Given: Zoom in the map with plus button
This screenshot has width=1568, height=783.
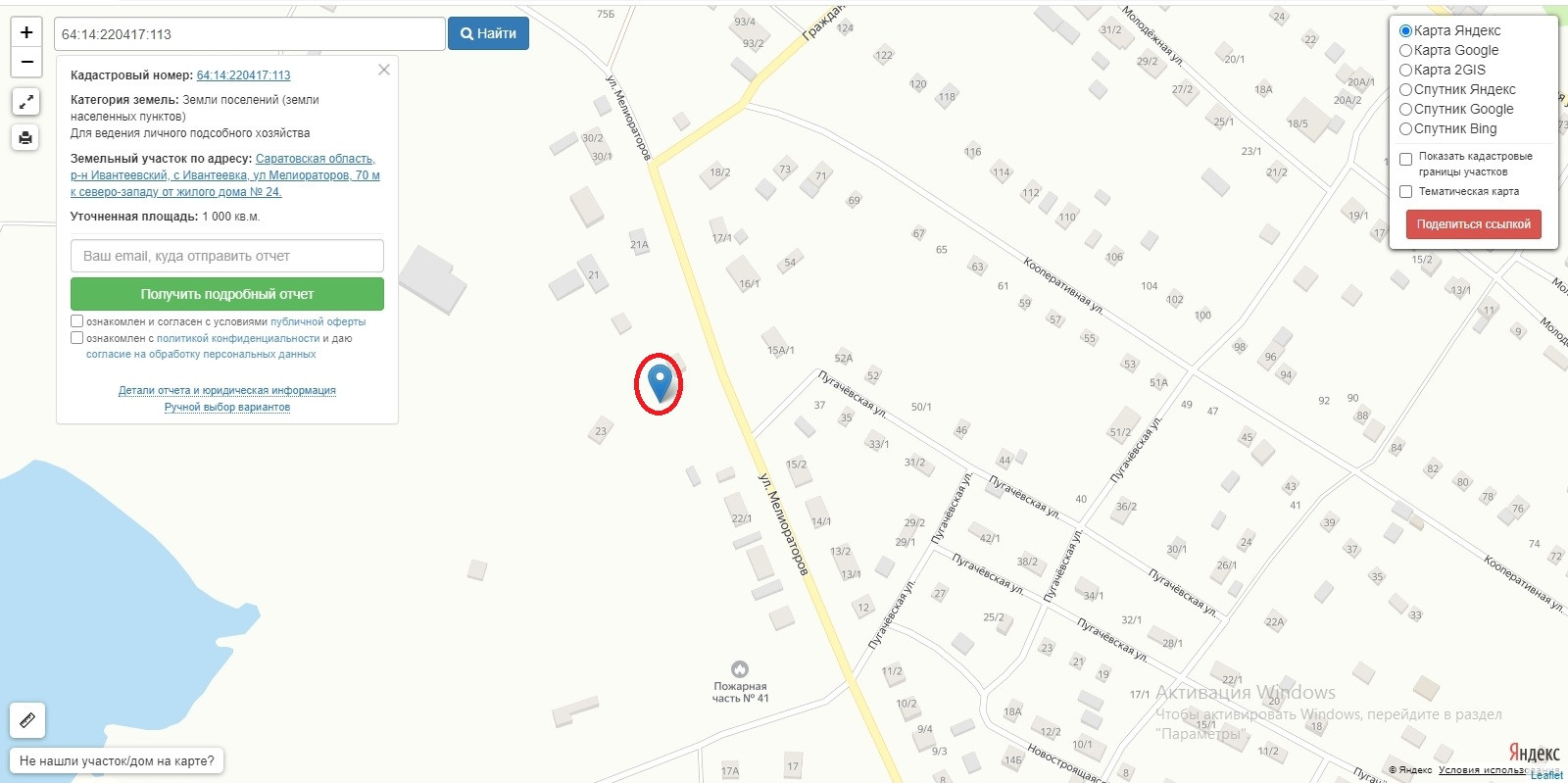Looking at the screenshot, I should tap(26, 32).
